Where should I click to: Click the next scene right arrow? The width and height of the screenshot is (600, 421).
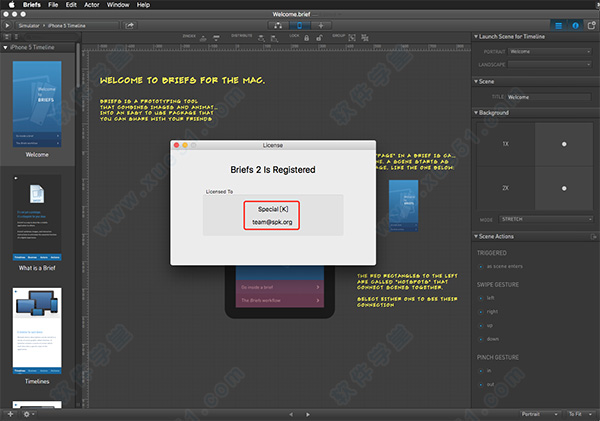click(308, 414)
